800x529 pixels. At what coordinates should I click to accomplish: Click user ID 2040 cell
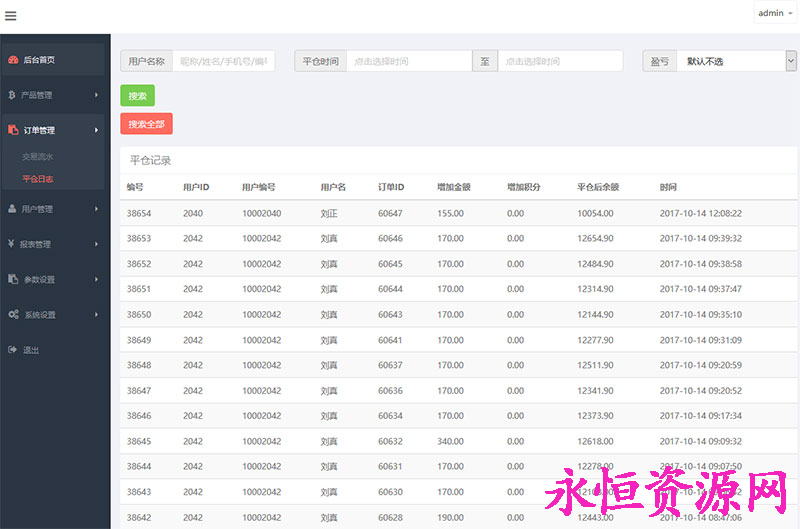193,213
